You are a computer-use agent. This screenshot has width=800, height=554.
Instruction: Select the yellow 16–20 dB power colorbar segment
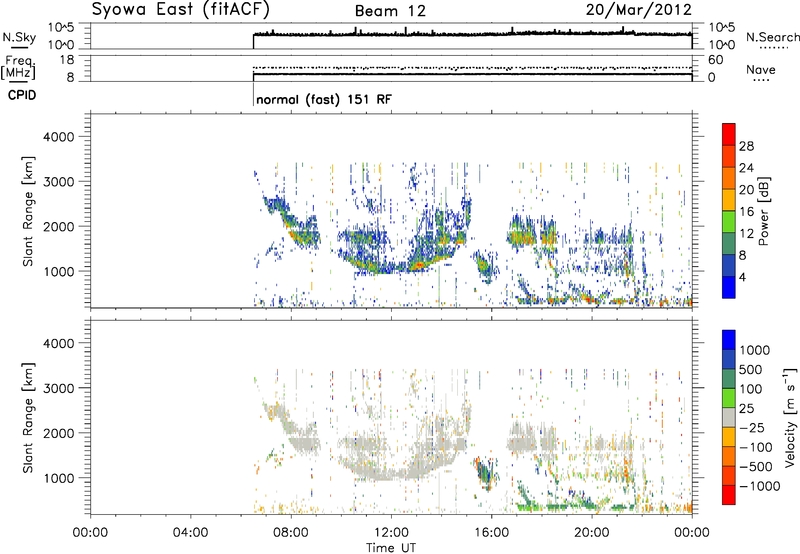pyautogui.click(x=729, y=200)
